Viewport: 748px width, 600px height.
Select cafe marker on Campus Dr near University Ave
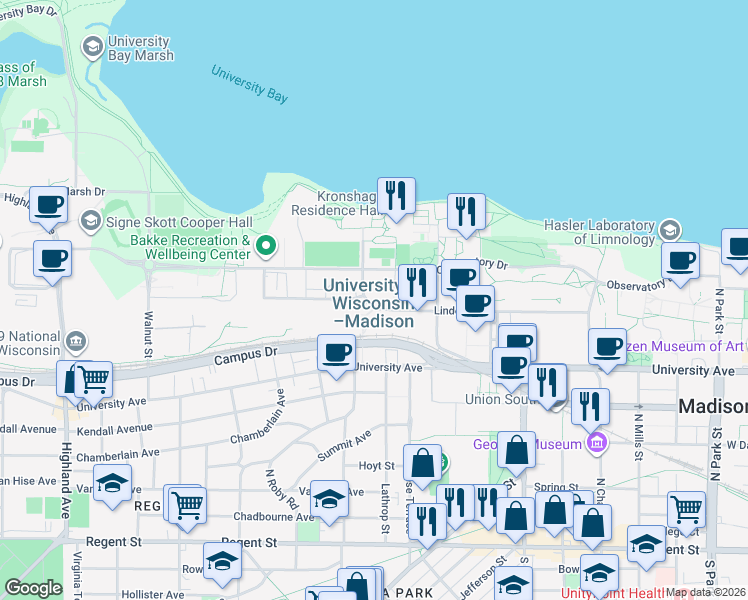(336, 353)
